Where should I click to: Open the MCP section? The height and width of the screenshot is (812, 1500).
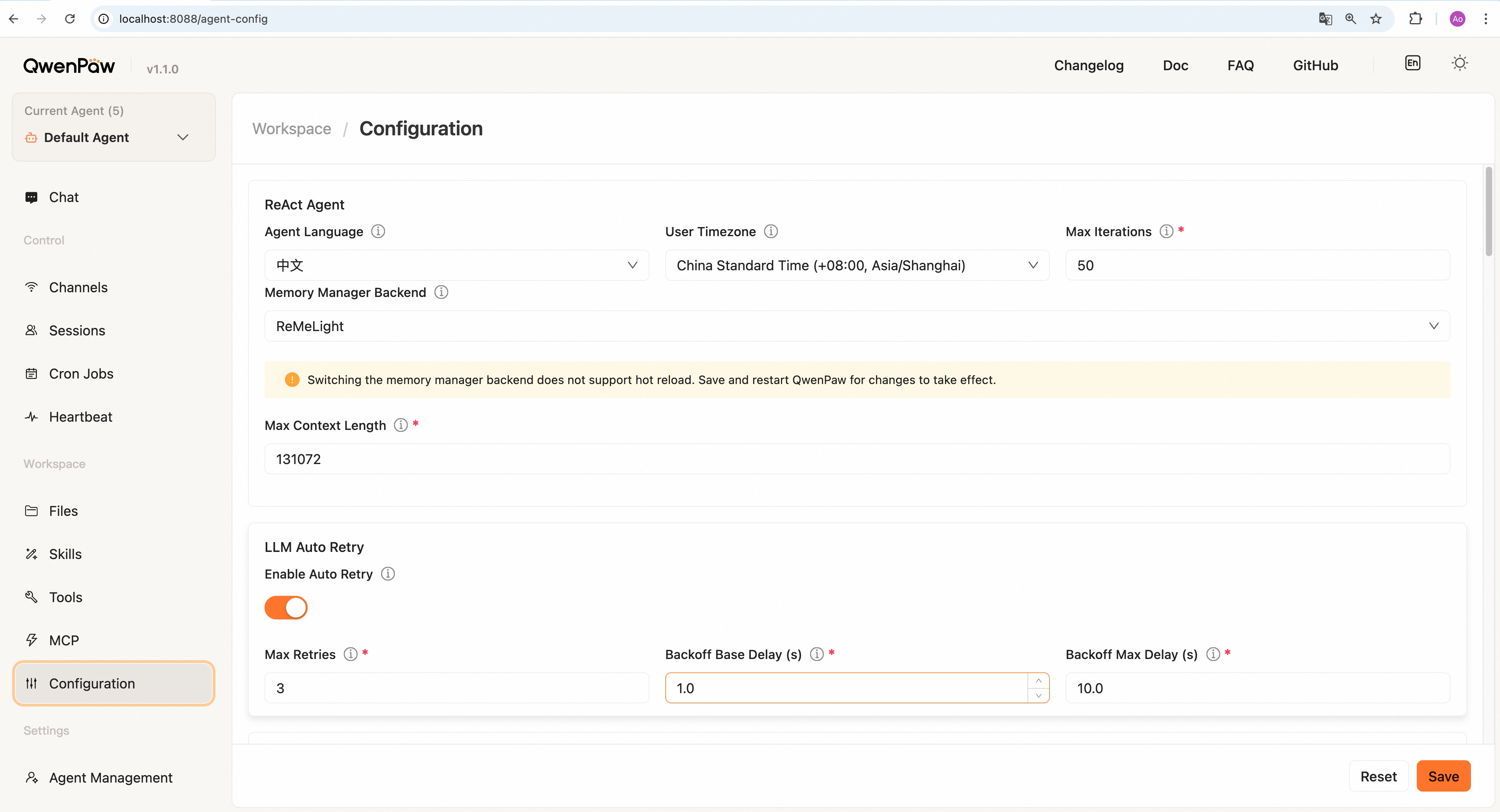tap(64, 640)
